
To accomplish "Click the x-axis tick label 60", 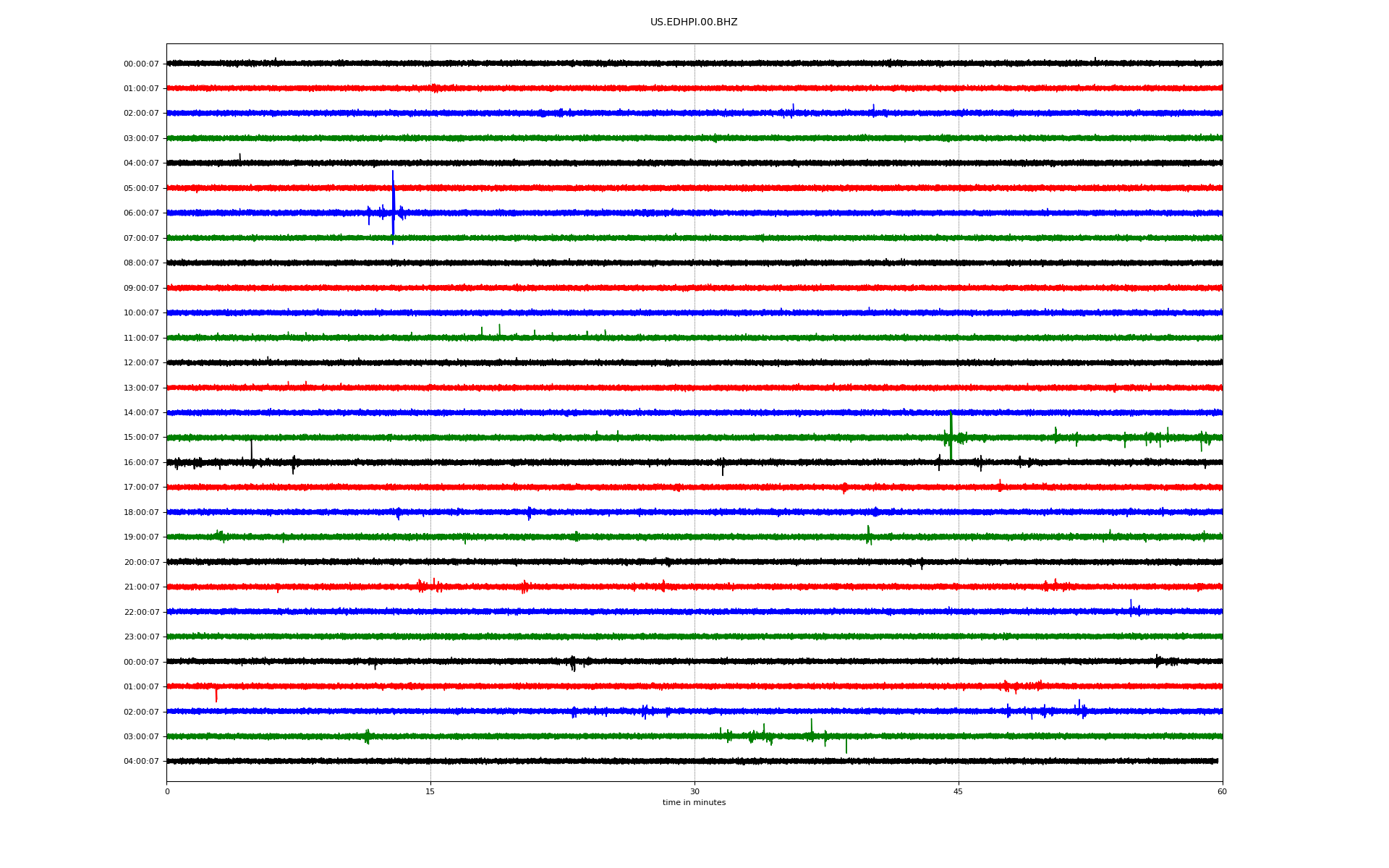I will coord(1222,791).
